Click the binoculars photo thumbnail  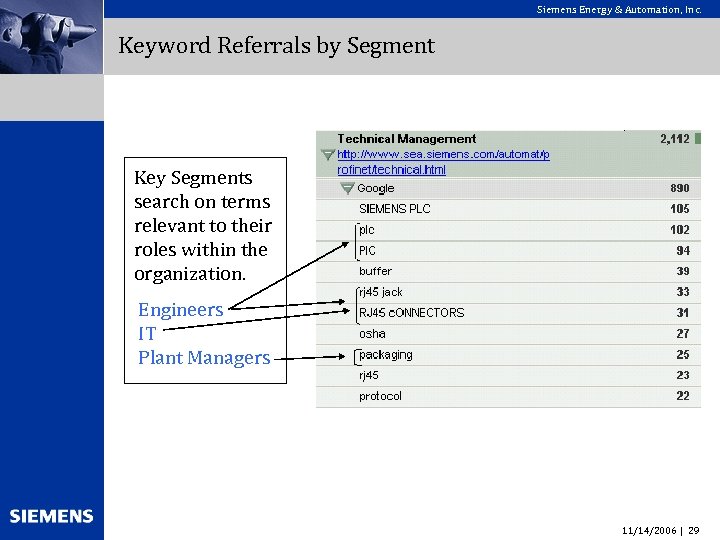pos(51,37)
